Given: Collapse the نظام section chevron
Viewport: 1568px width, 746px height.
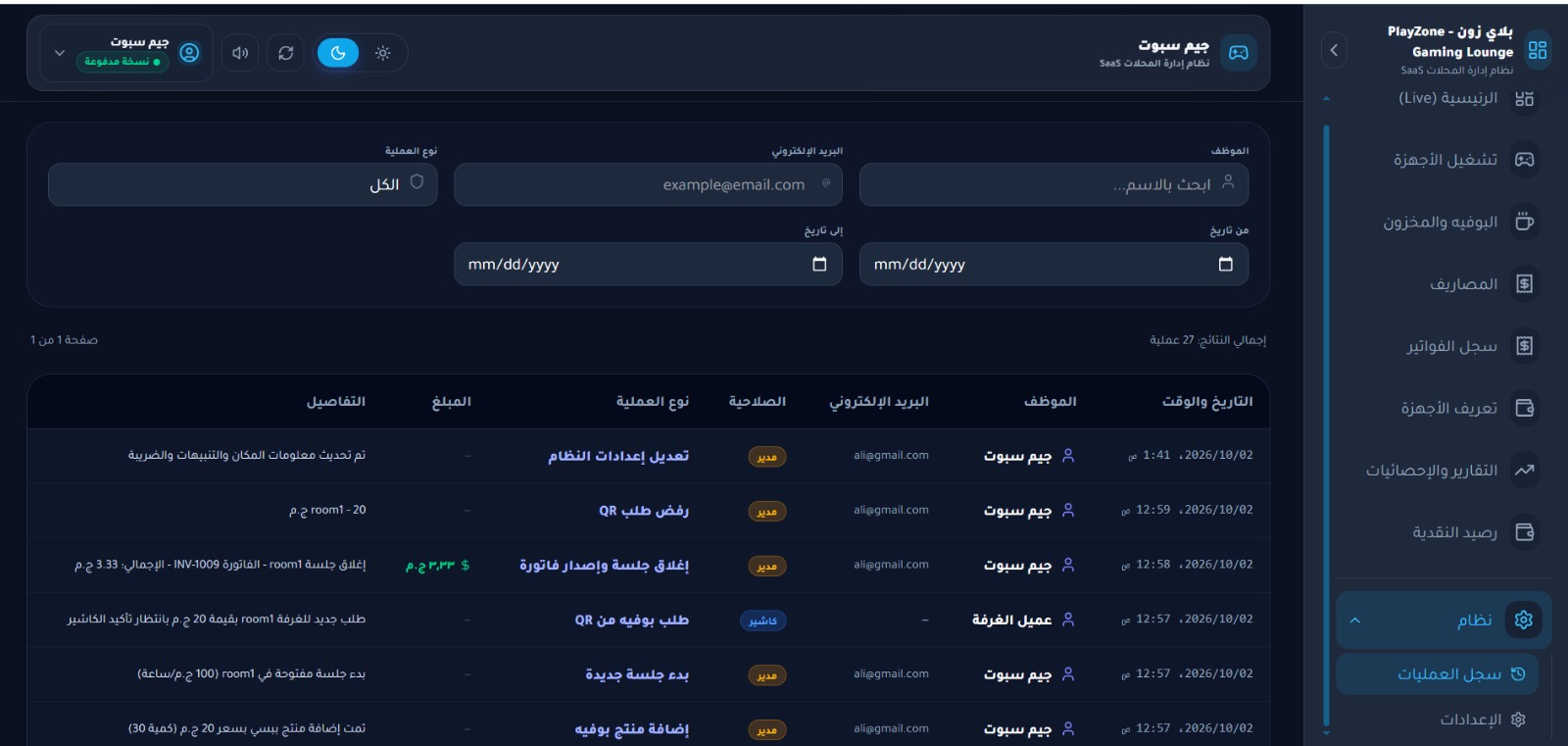Looking at the screenshot, I should [x=1355, y=620].
